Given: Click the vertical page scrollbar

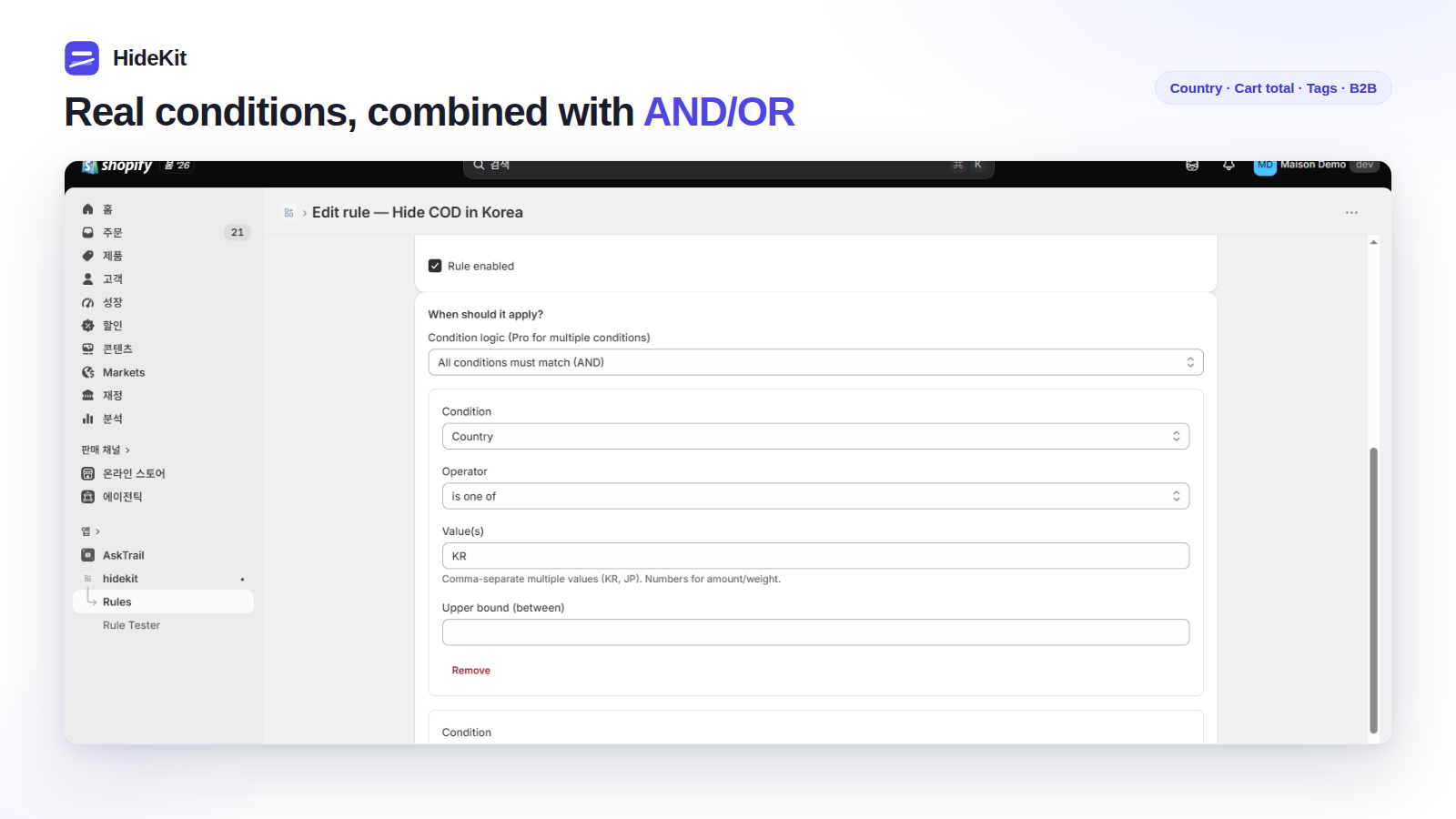Looking at the screenshot, I should [x=1373, y=590].
